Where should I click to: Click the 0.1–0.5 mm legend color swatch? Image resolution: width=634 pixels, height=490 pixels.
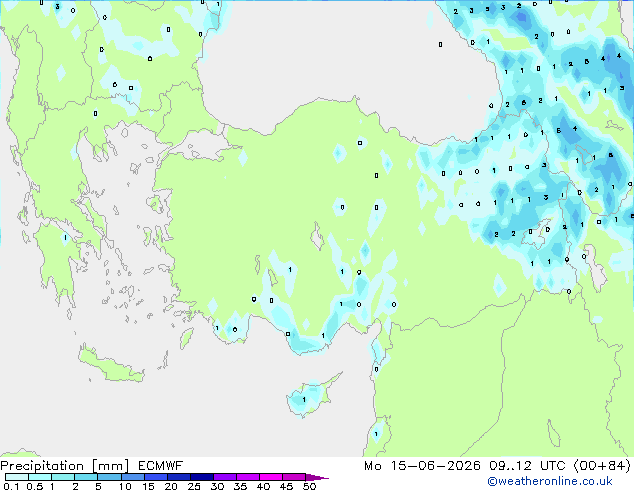17,477
